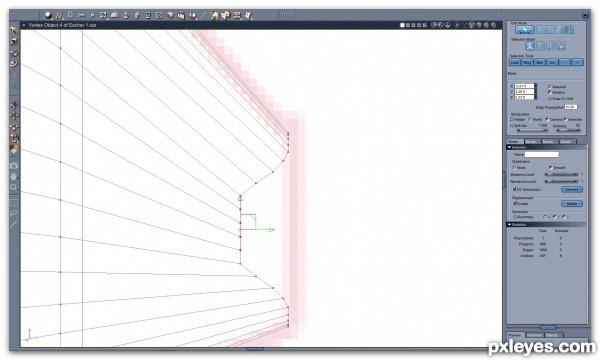This screenshot has width=600, height=360.
Task: Toggle the Soft Sel checkbox
Action: click(512, 125)
